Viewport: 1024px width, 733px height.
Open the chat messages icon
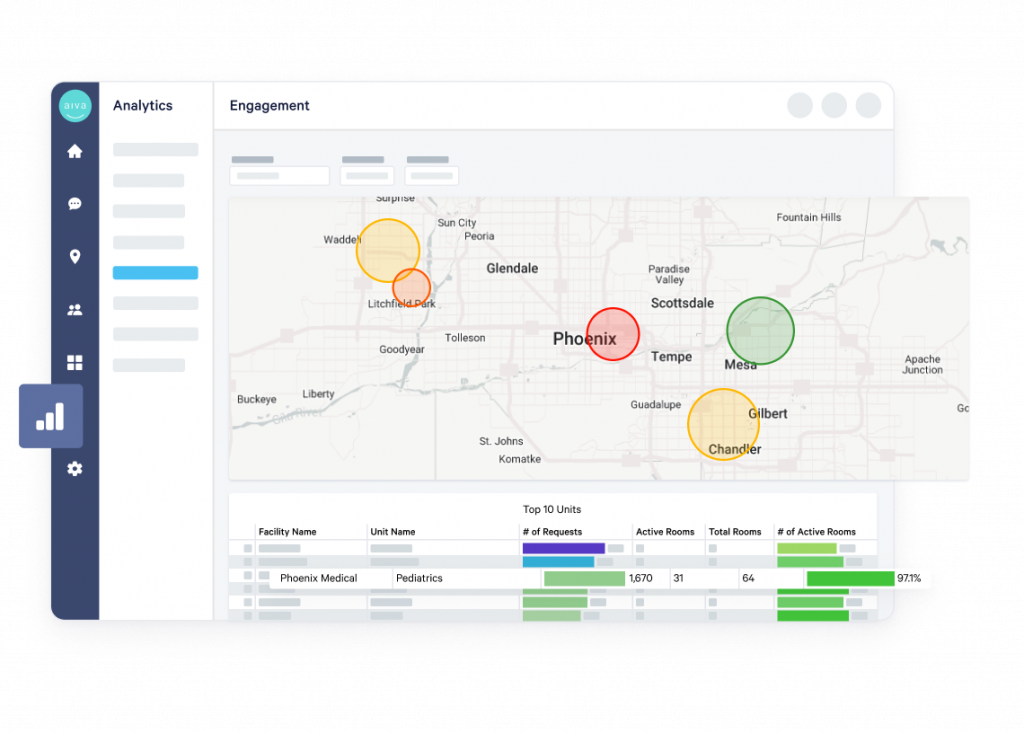click(x=74, y=203)
